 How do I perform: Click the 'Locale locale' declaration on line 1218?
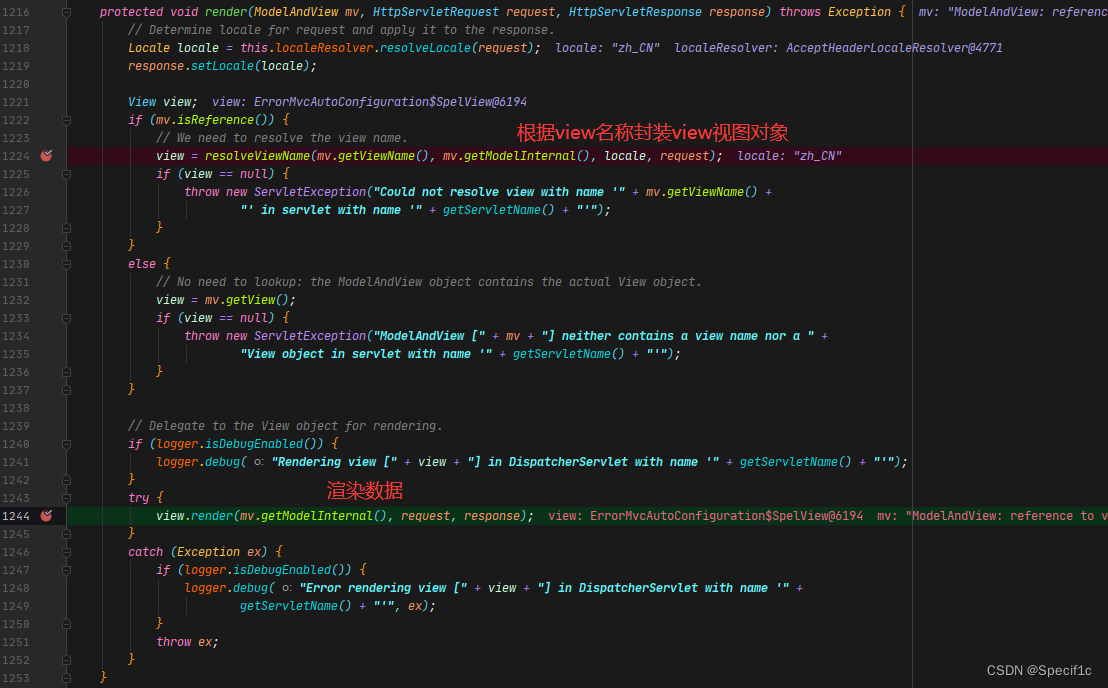173,48
